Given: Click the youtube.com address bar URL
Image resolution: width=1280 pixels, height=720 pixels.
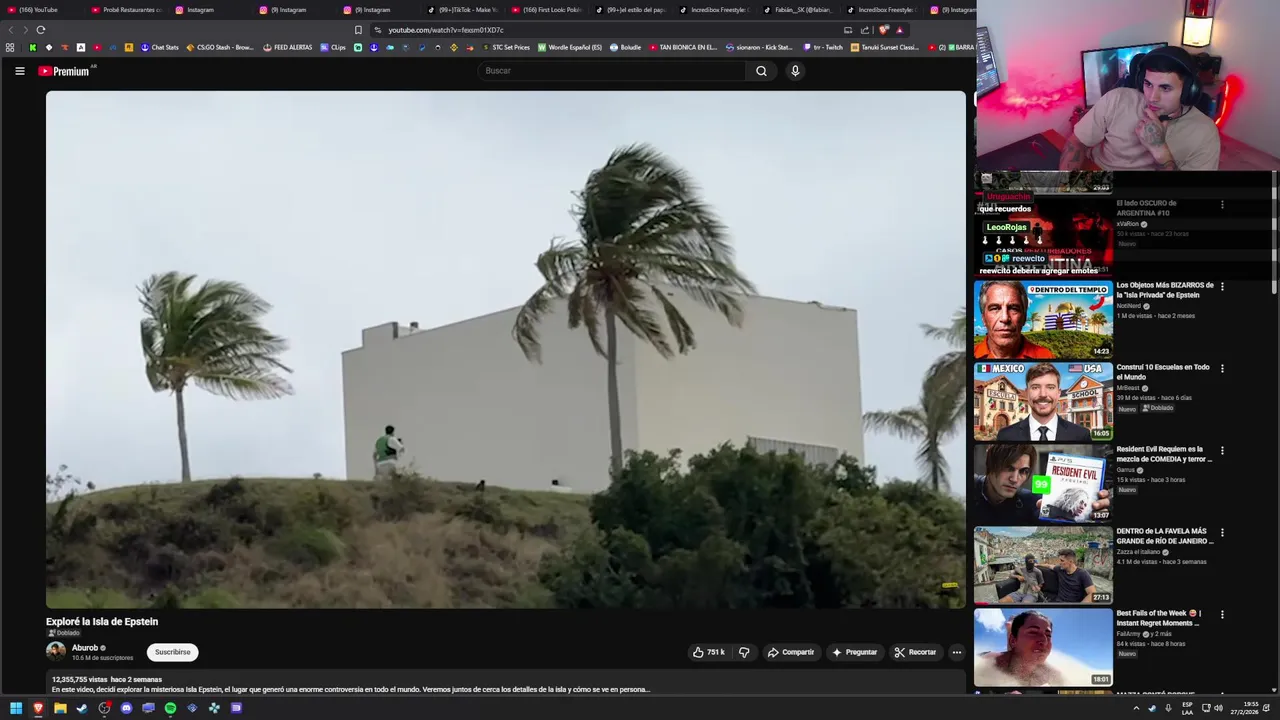Looking at the screenshot, I should pos(446,30).
